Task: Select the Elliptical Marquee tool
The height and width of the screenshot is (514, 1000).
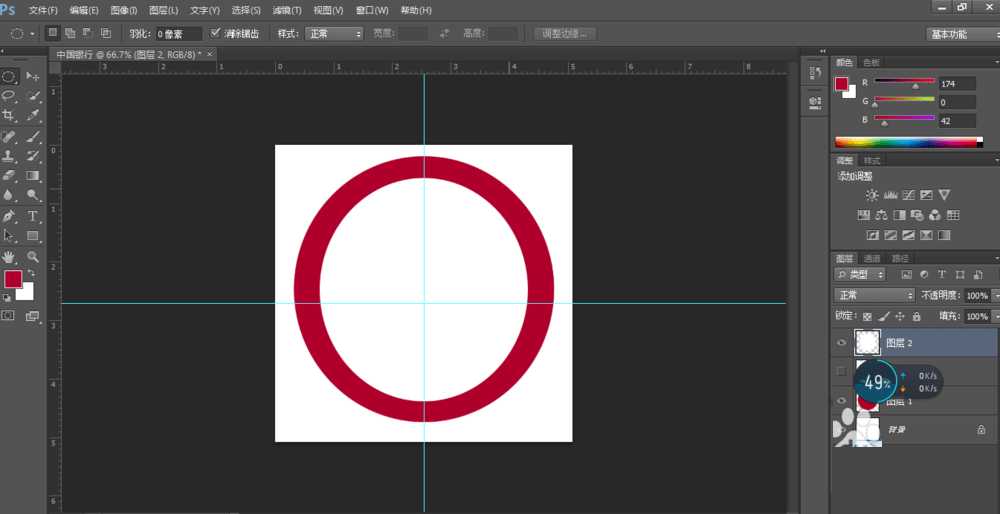Action: (x=9, y=76)
